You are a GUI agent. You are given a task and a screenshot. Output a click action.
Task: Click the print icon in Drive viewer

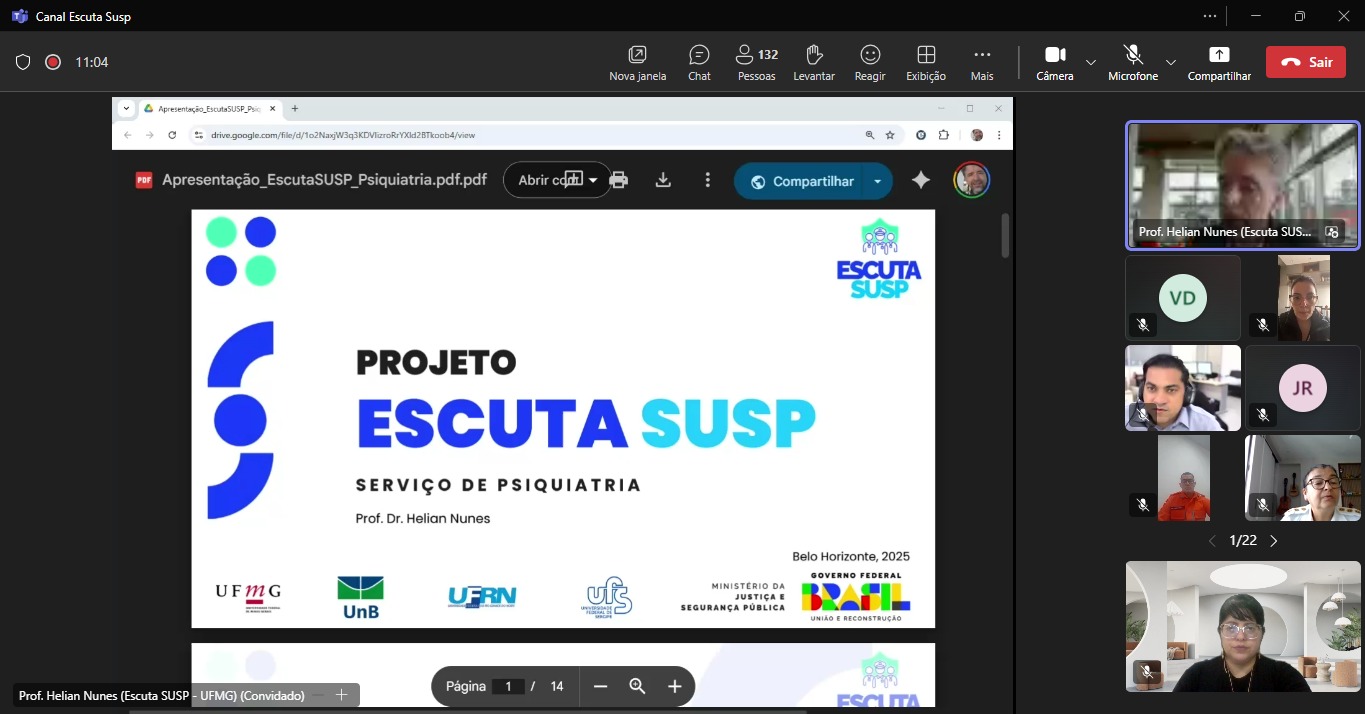619,180
